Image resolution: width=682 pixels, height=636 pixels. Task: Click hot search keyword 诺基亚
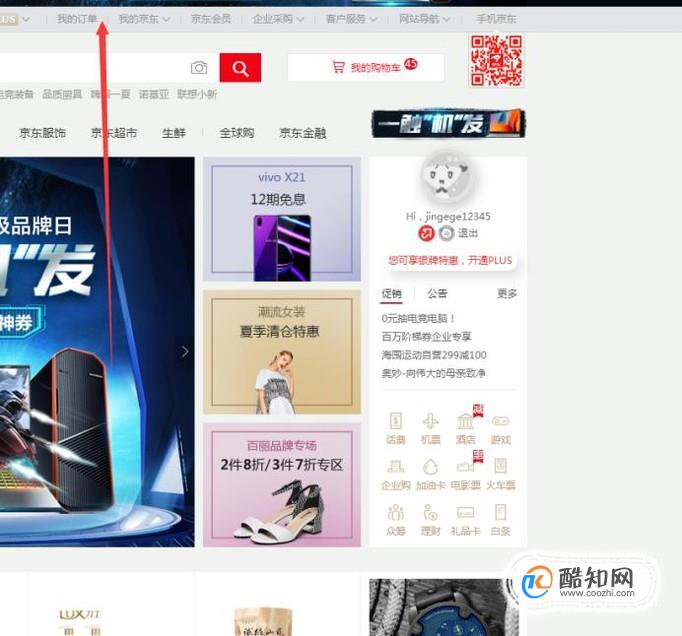(154, 94)
